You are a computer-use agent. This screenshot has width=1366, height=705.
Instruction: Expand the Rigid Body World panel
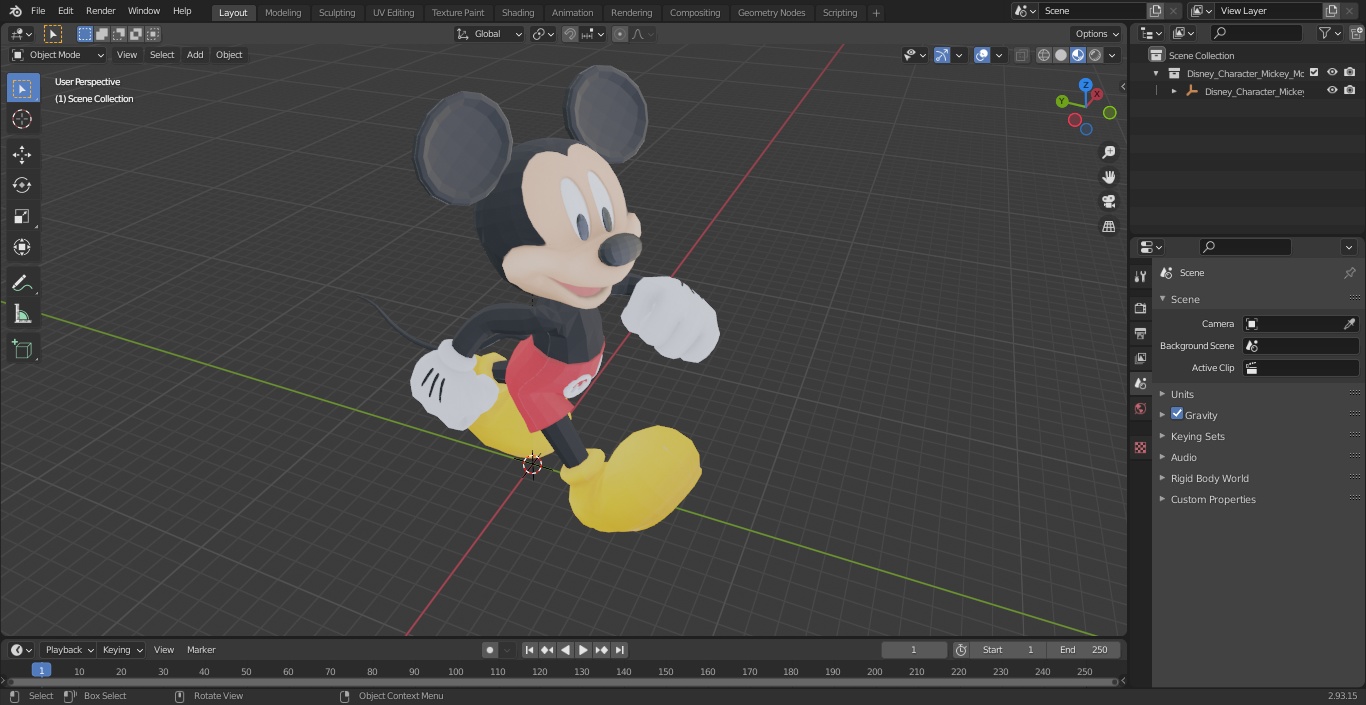click(x=1209, y=478)
